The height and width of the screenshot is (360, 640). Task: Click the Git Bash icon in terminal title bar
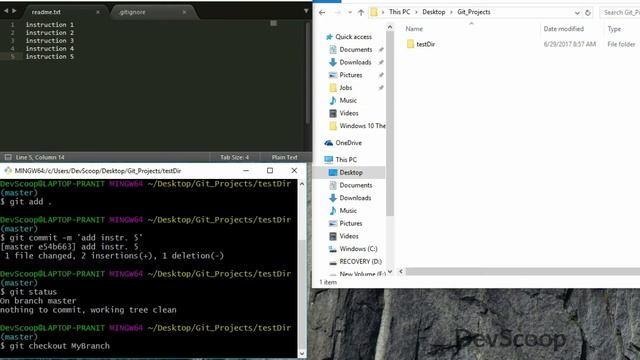[8, 171]
